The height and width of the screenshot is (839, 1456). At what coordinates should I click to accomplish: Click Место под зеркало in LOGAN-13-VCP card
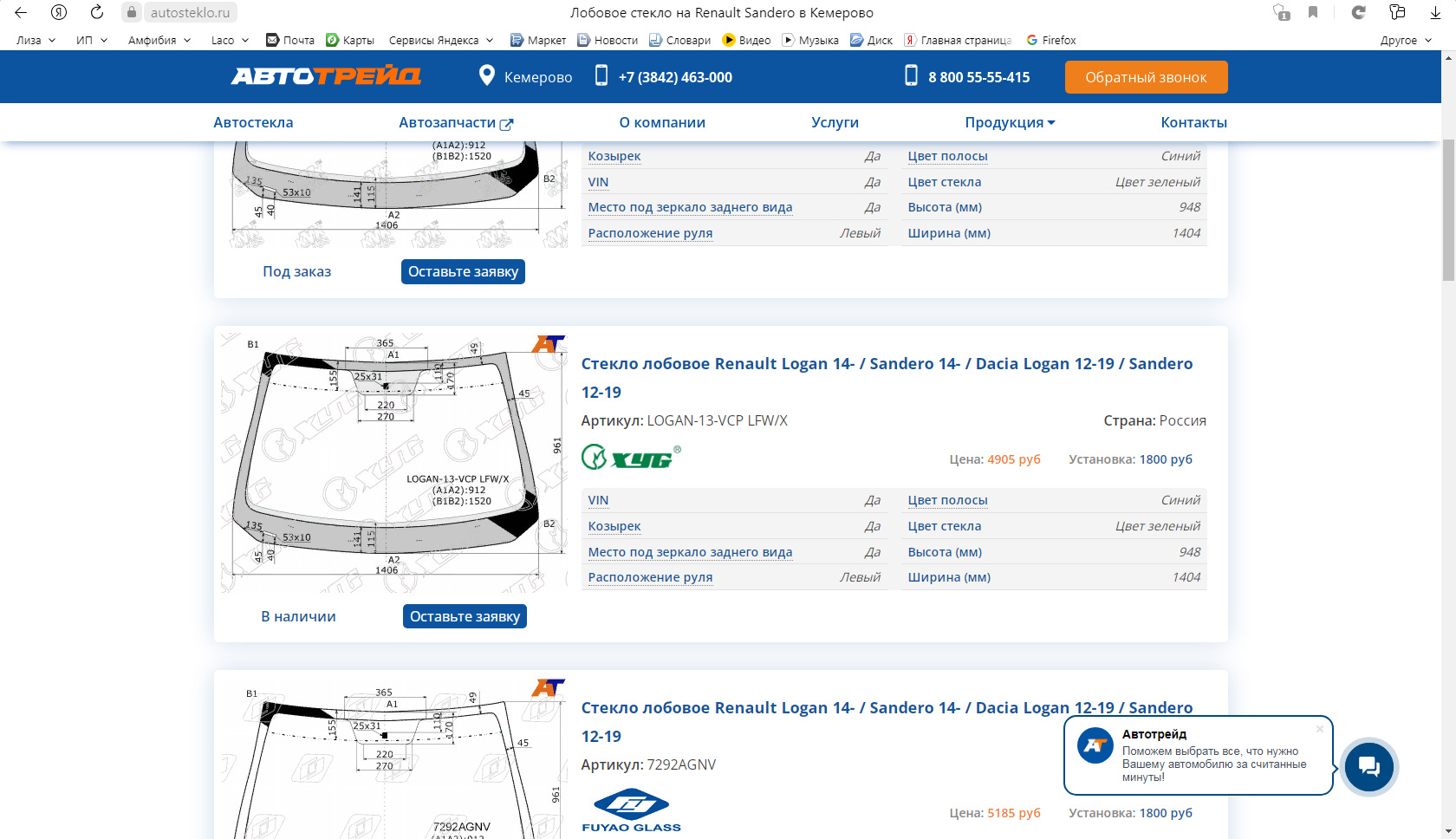tap(690, 552)
